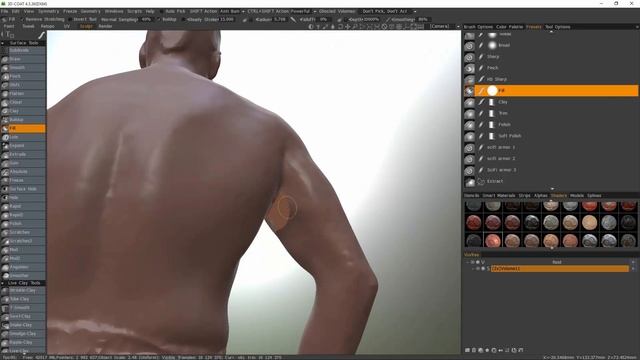640x360 pixels.
Task: Select the Volume1 layer in VoxTree
Action: click(x=560, y=269)
